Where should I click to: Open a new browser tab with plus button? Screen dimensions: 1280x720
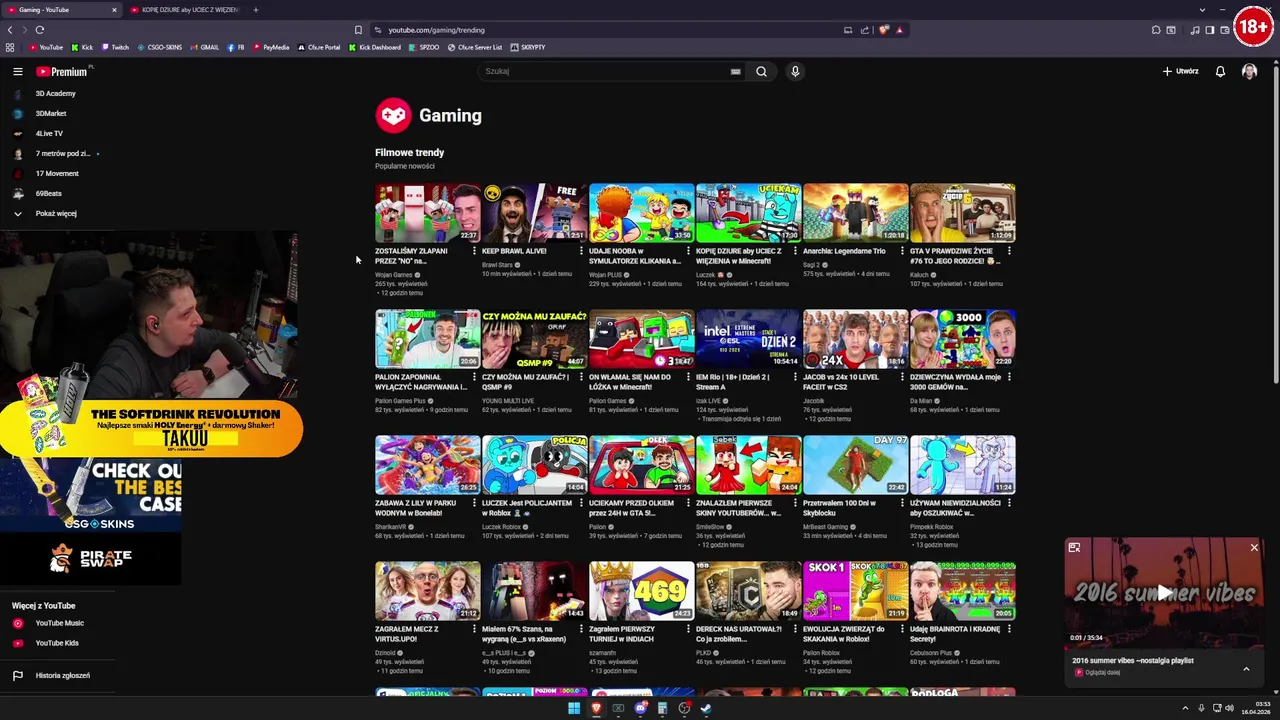[255, 10]
